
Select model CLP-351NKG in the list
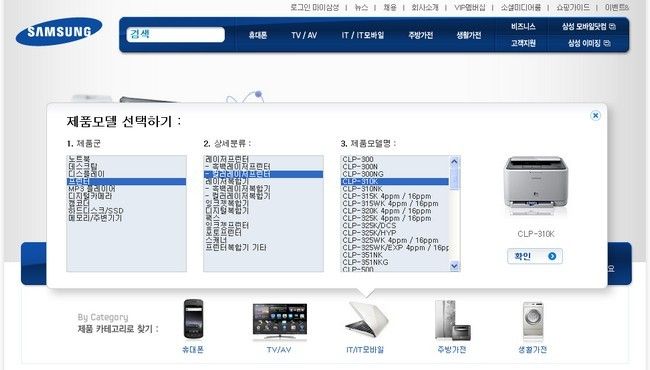coord(395,262)
